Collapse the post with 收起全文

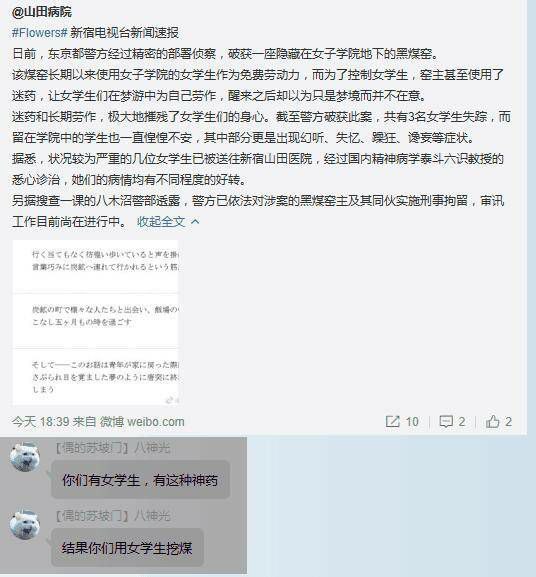[161, 222]
